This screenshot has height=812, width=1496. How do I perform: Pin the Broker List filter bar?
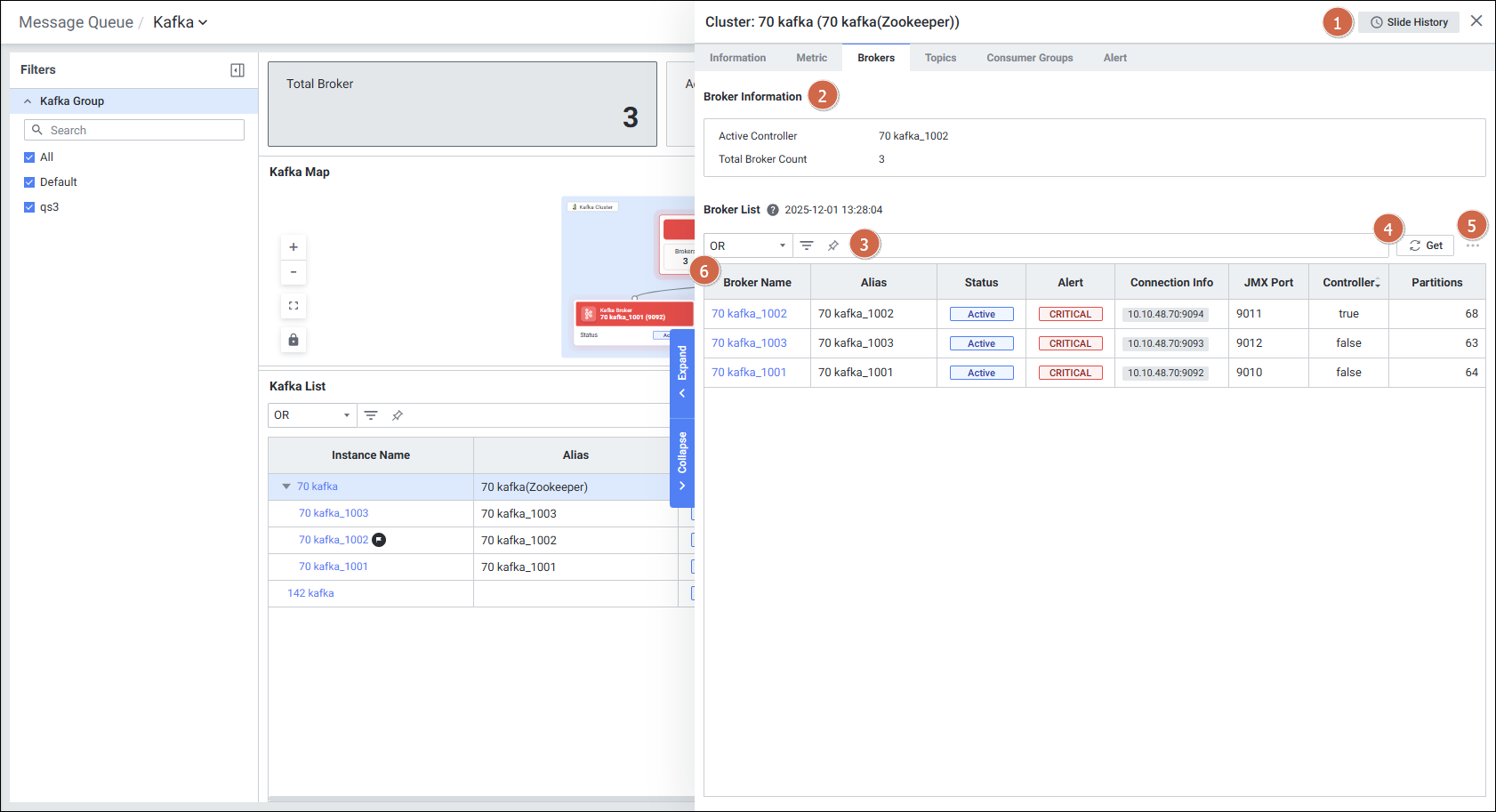point(833,245)
